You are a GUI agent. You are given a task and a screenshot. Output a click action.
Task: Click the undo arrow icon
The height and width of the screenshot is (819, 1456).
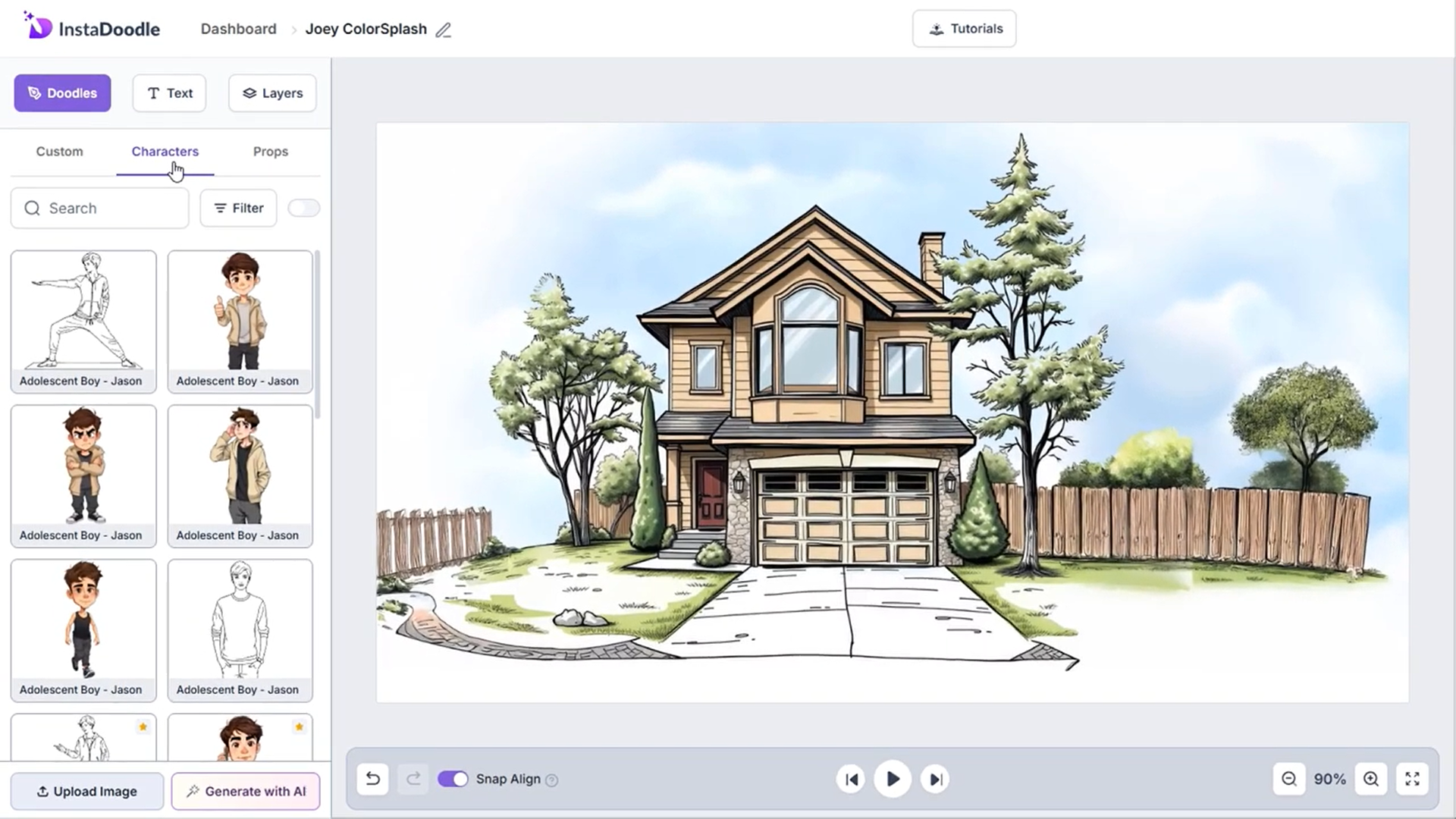coord(372,779)
